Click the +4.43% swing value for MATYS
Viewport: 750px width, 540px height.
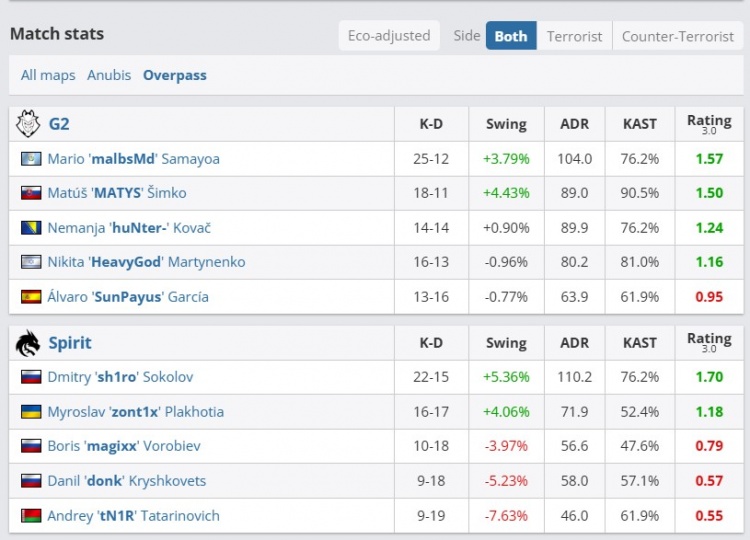pos(506,193)
